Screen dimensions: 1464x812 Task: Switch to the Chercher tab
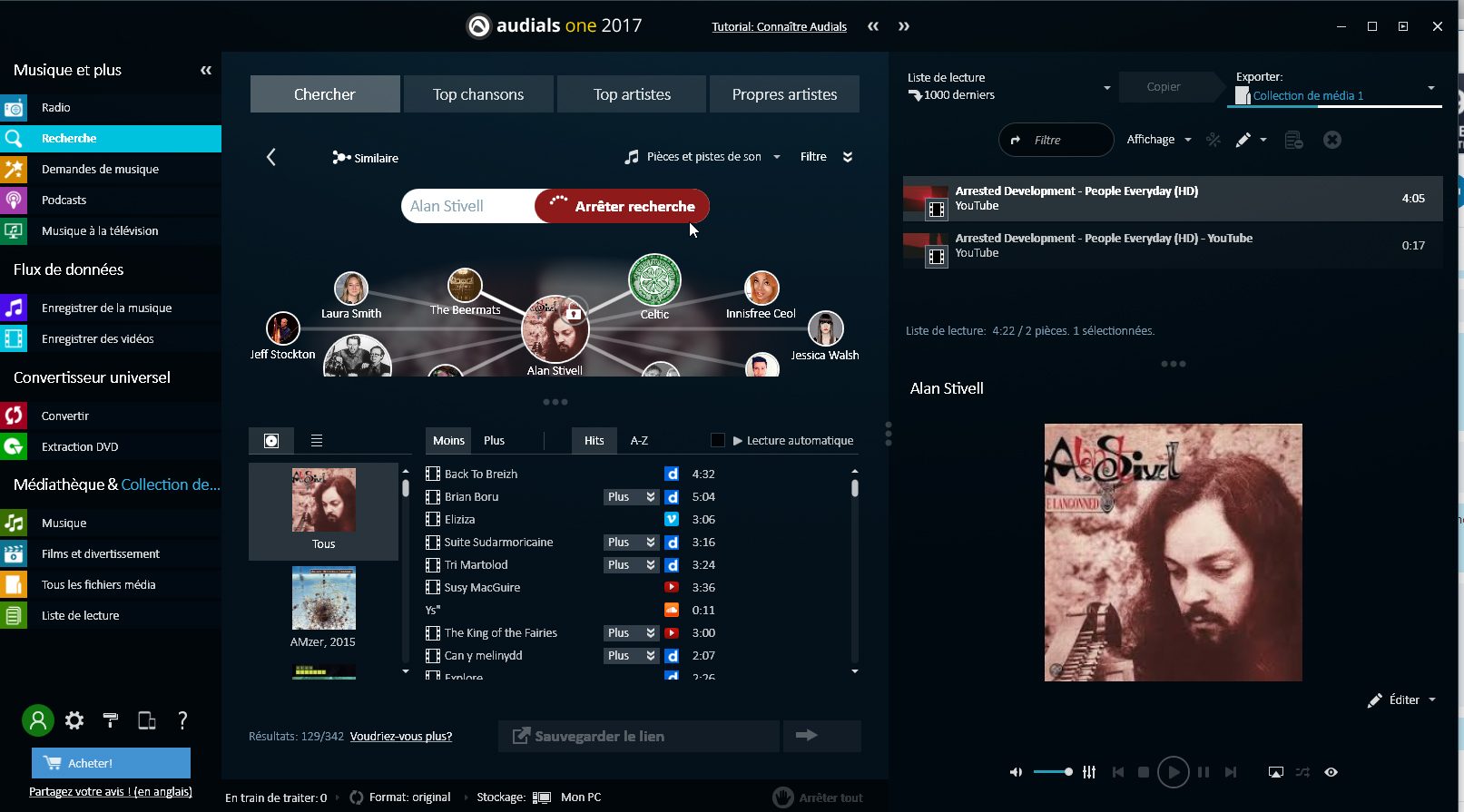(x=325, y=94)
